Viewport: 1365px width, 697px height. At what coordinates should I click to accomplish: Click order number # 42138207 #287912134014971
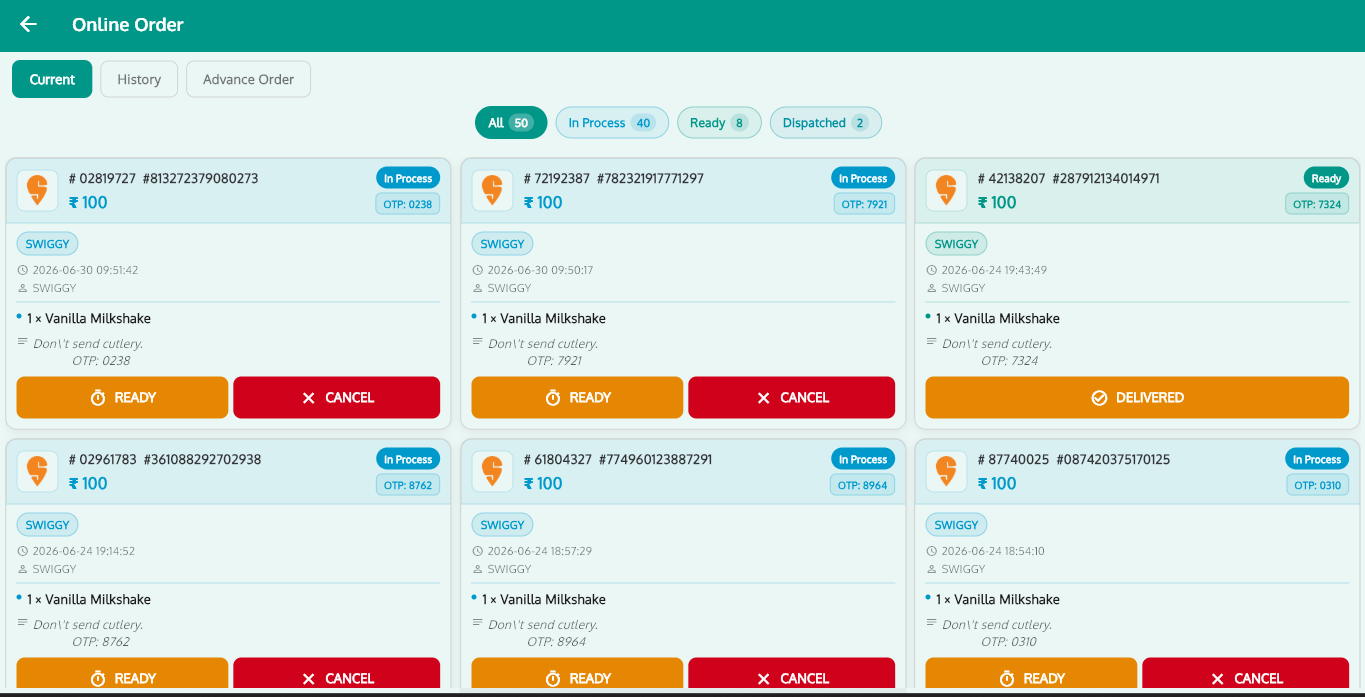tap(1069, 178)
